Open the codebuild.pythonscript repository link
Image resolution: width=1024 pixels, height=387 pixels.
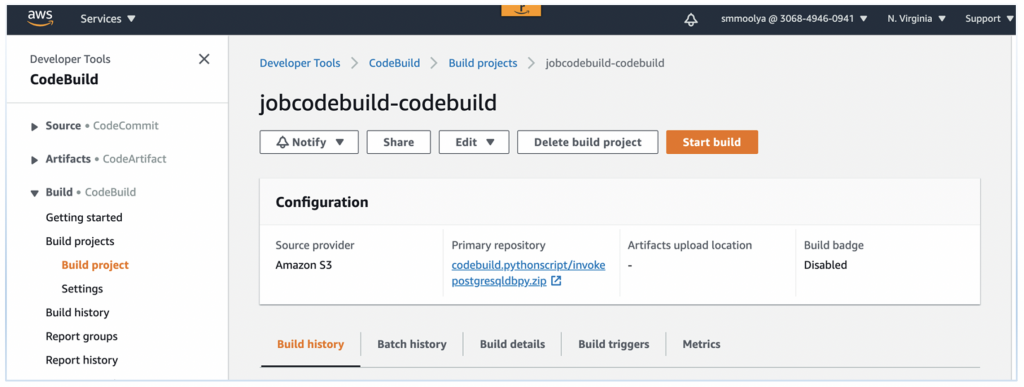528,273
